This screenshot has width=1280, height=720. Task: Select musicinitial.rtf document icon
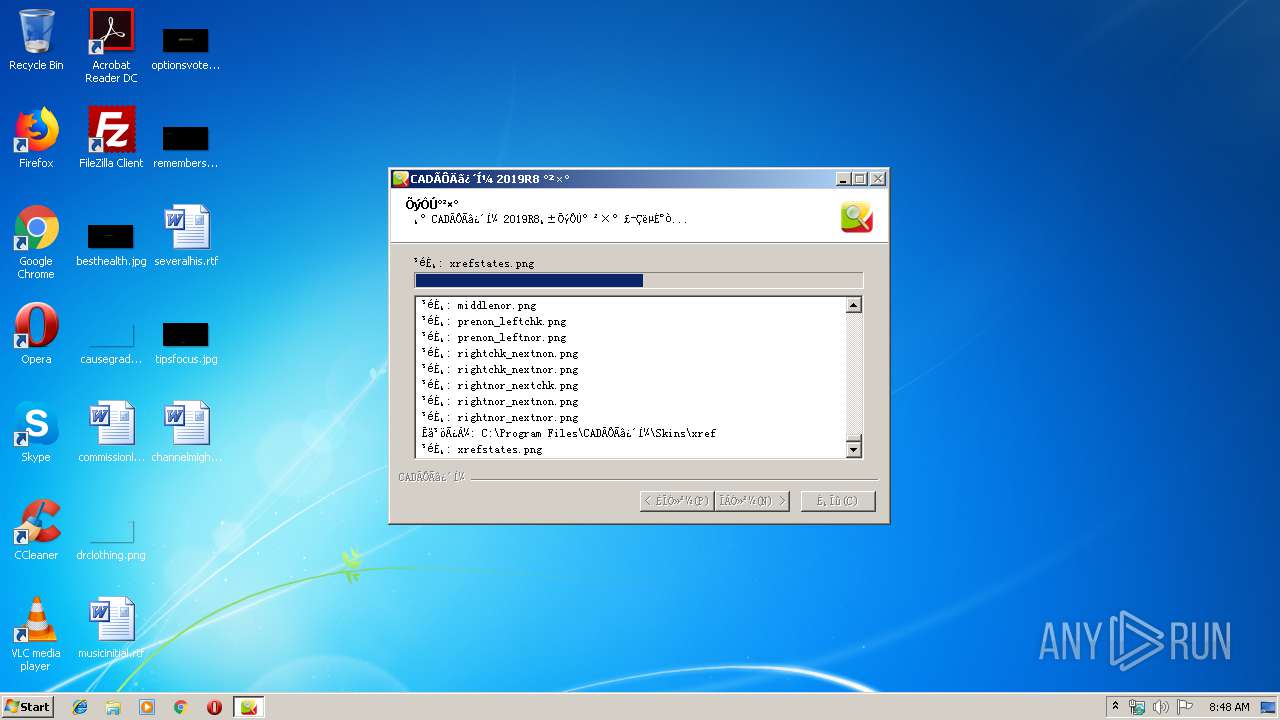coord(111,628)
